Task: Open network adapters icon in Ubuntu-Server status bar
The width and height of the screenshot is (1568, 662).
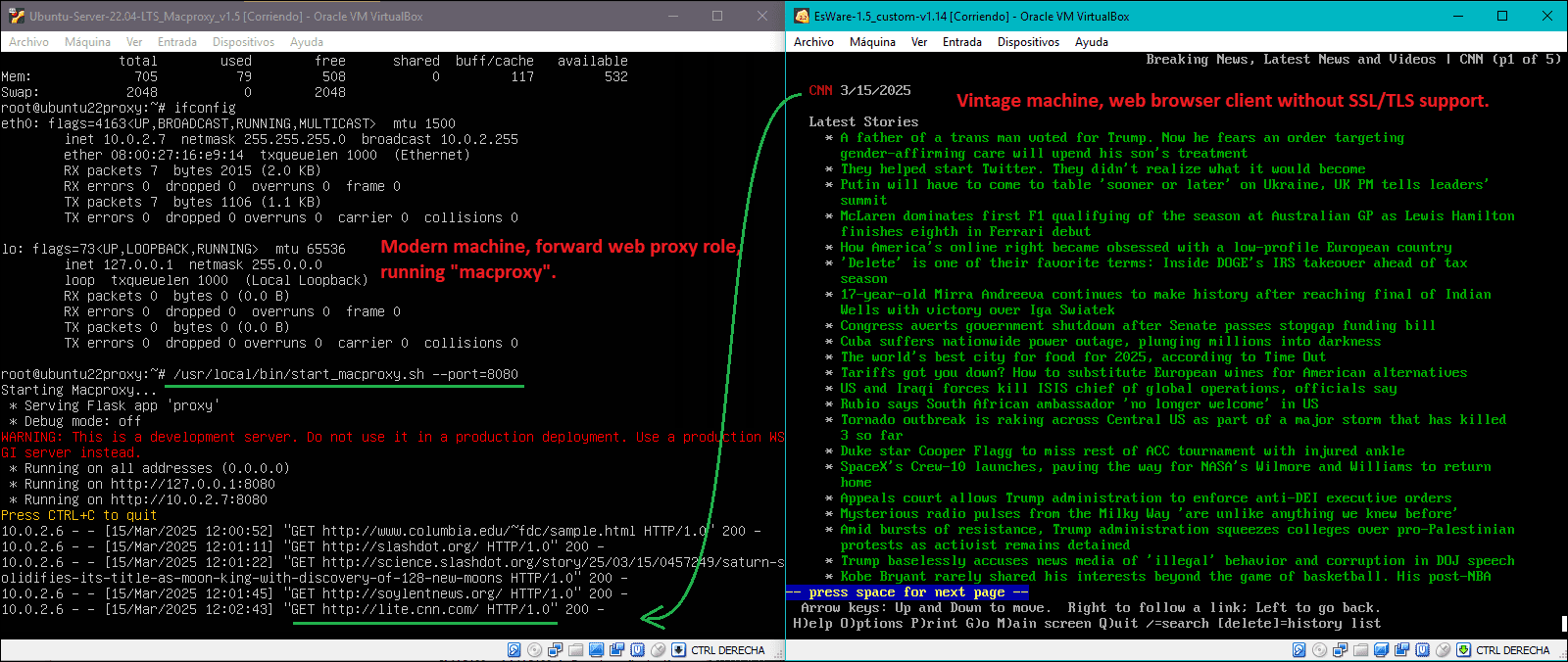Action: click(x=556, y=649)
